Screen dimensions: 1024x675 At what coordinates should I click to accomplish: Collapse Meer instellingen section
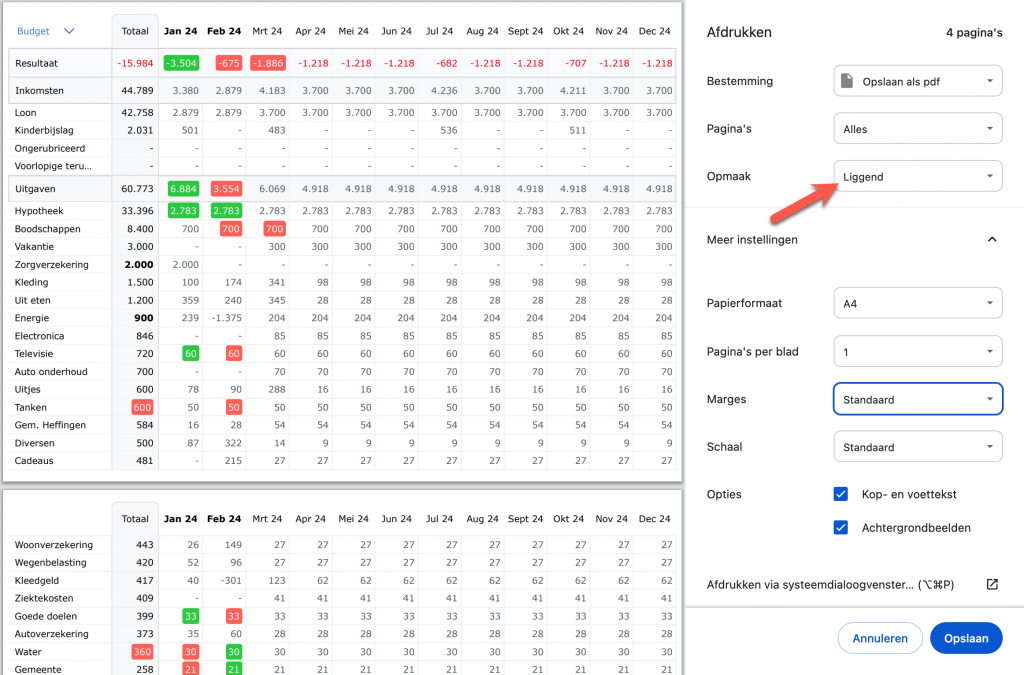pos(992,240)
